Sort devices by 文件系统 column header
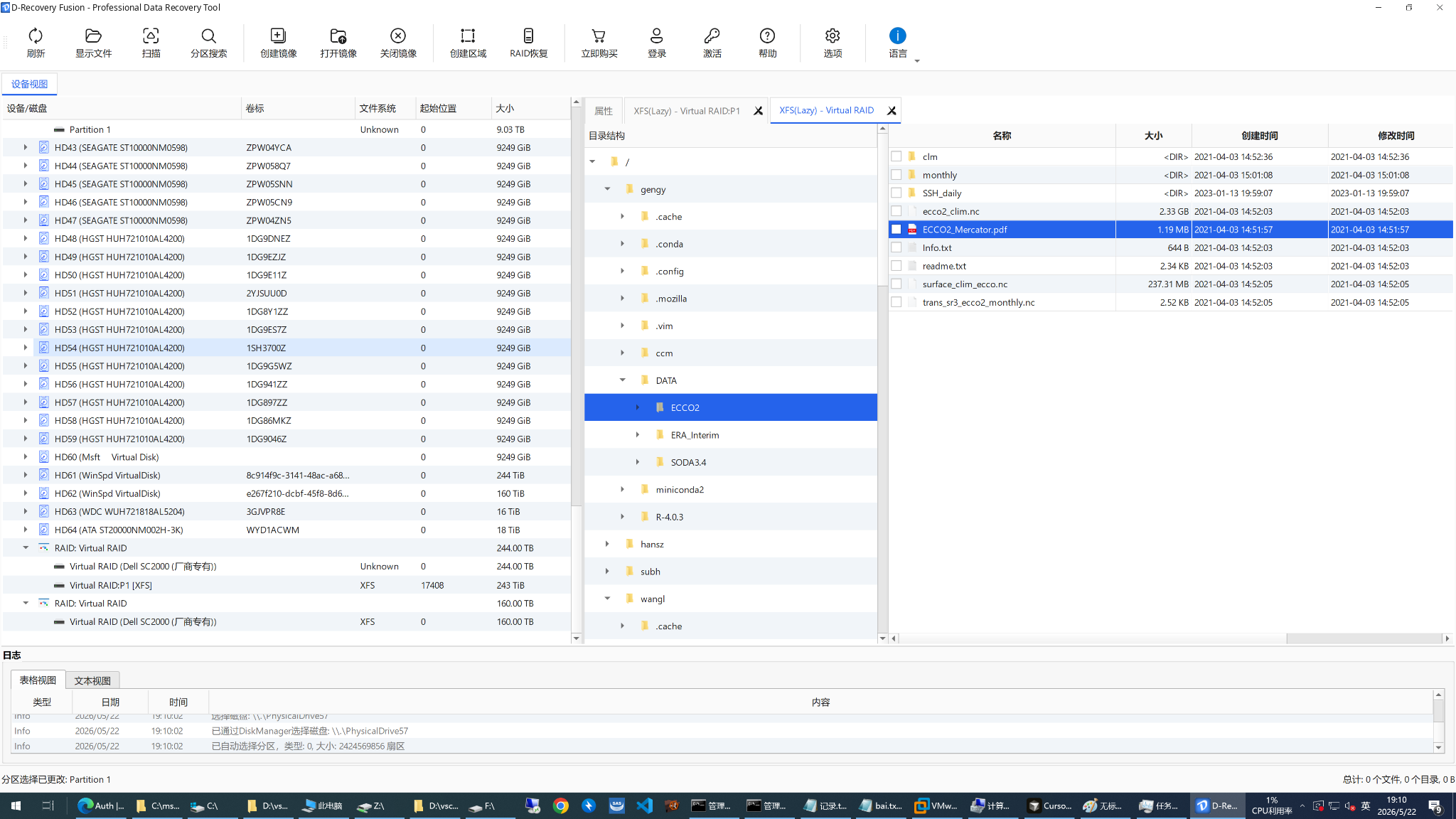The height and width of the screenshot is (819, 1456). 385,108
